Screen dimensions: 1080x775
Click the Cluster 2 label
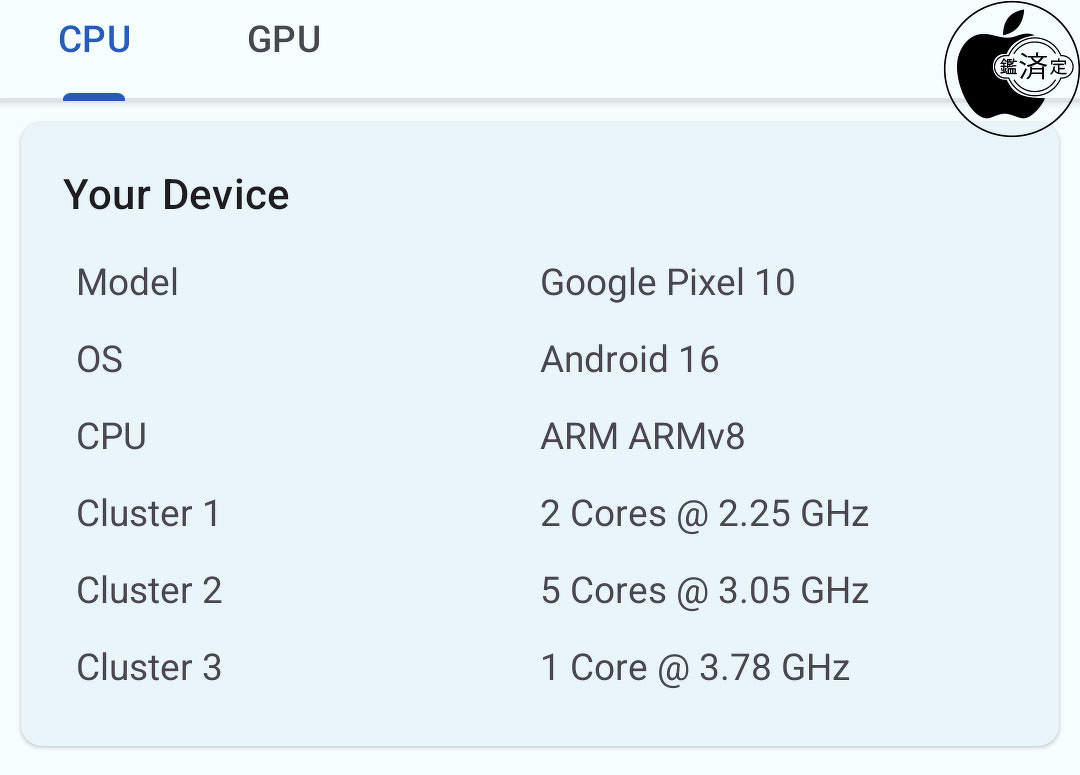[x=149, y=591]
